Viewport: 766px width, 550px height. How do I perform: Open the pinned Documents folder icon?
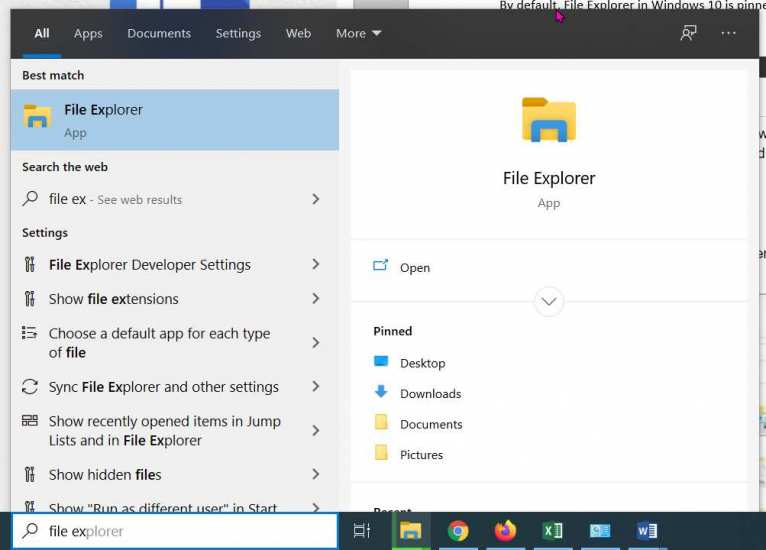pyautogui.click(x=381, y=422)
